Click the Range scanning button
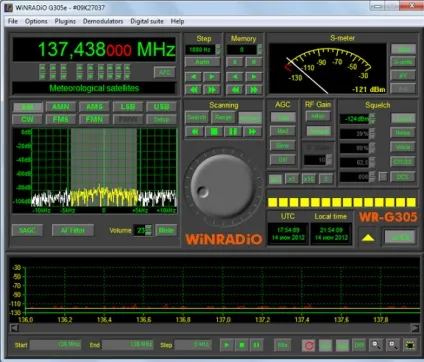This screenshot has width=424, height=362. click(x=223, y=117)
